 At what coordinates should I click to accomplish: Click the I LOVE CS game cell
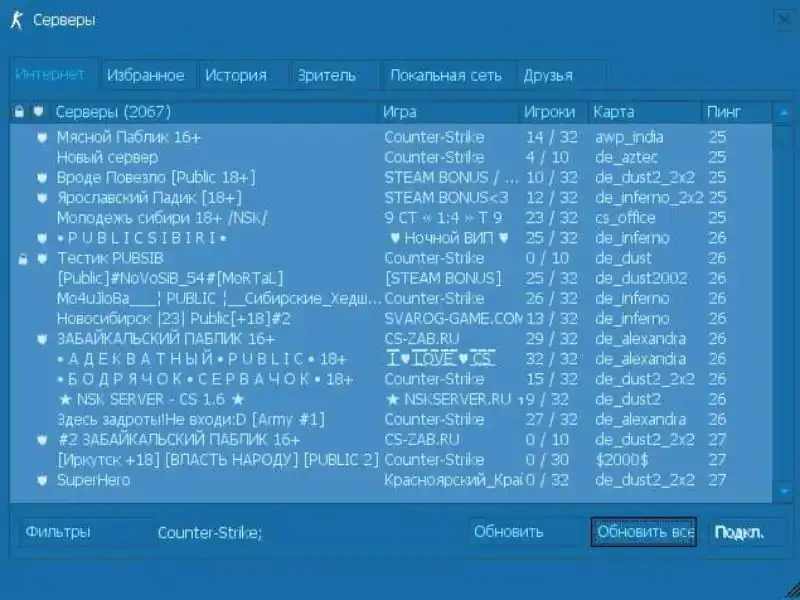tap(441, 358)
